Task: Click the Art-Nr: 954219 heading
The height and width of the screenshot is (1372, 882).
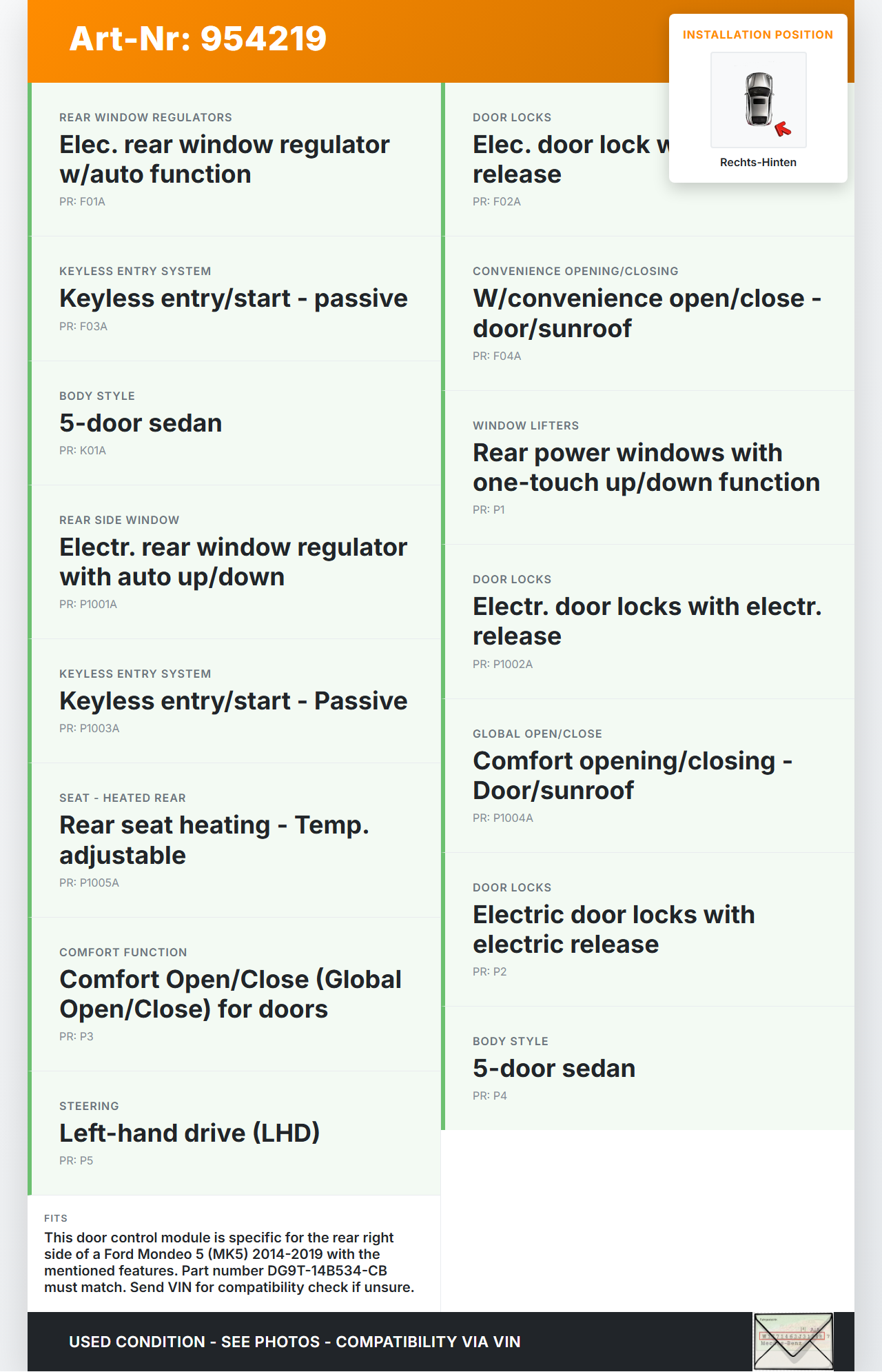Action: click(198, 39)
